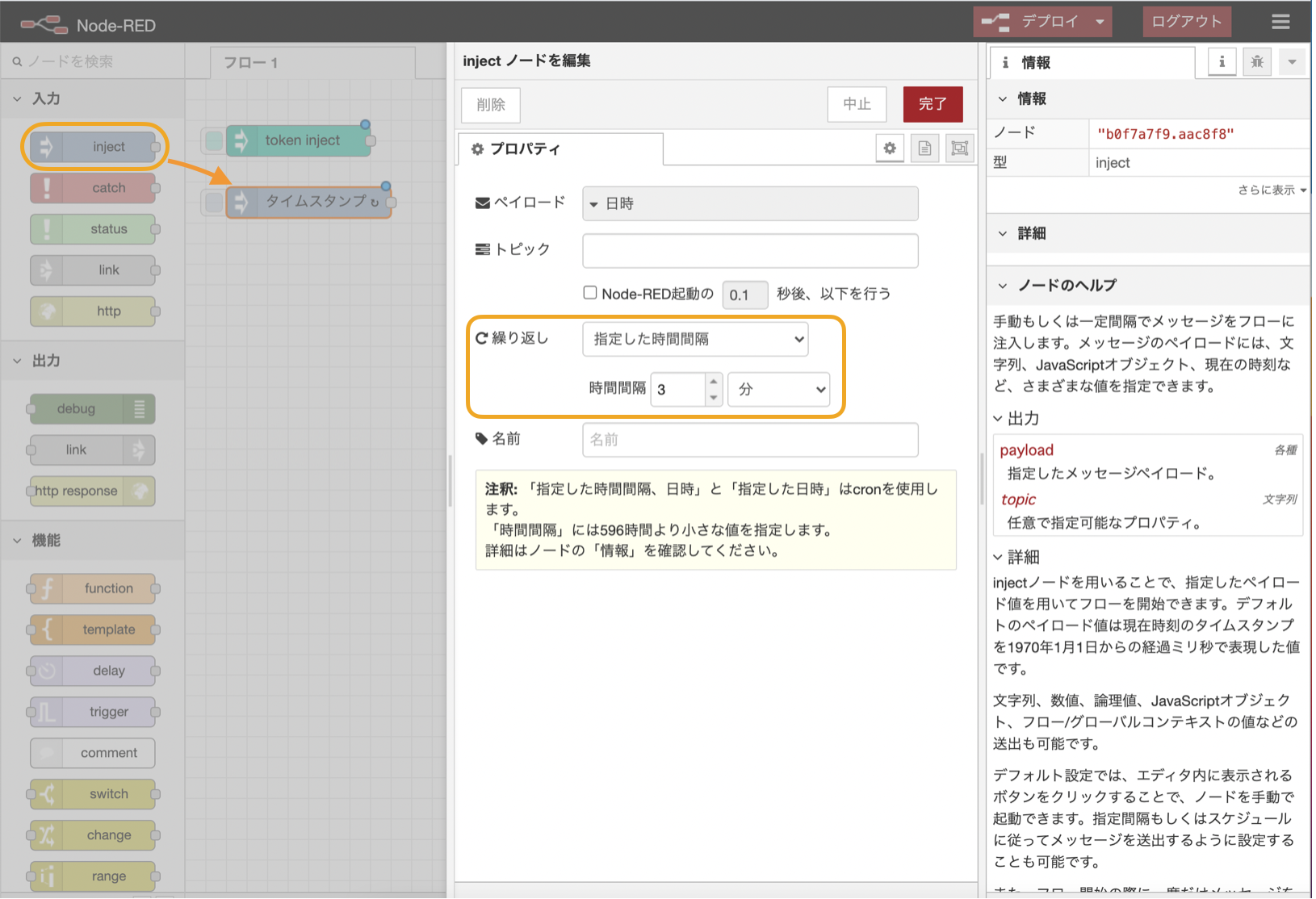The image size is (1316, 899).
Task: Select the タイムスタンプ node on canvas
Action: click(308, 202)
